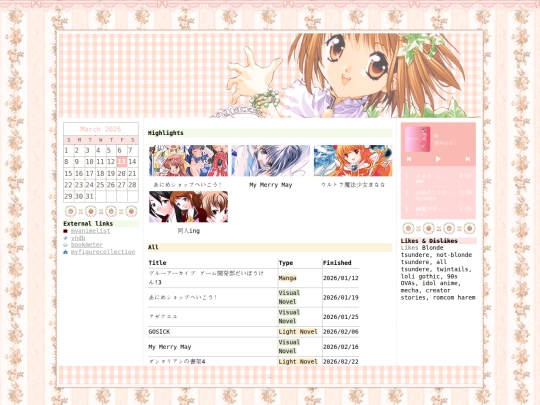Click the Manga type tag
540x405 pixels.
[x=288, y=278]
